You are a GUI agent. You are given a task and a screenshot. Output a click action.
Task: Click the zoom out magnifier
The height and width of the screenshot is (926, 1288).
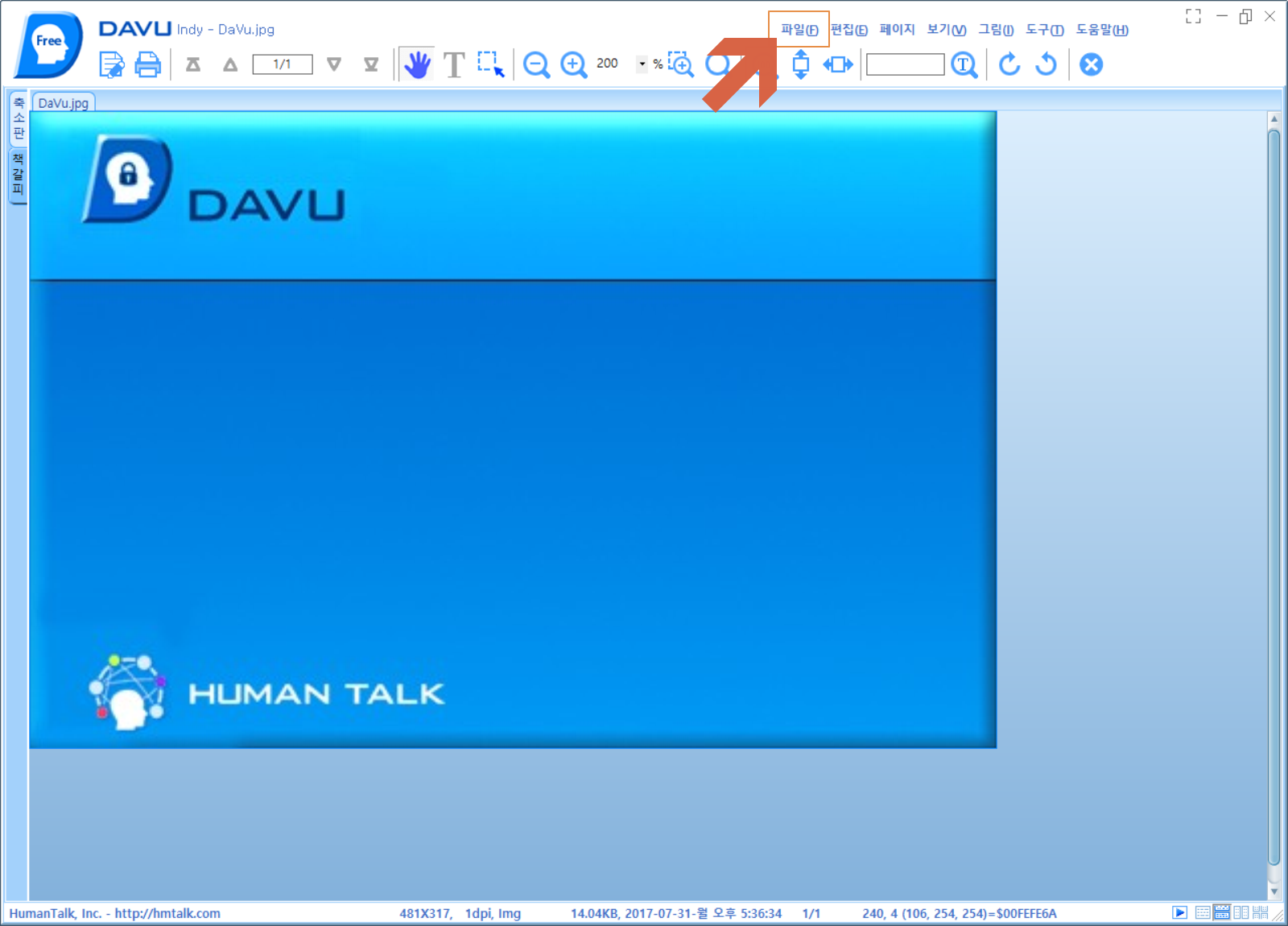(x=536, y=64)
